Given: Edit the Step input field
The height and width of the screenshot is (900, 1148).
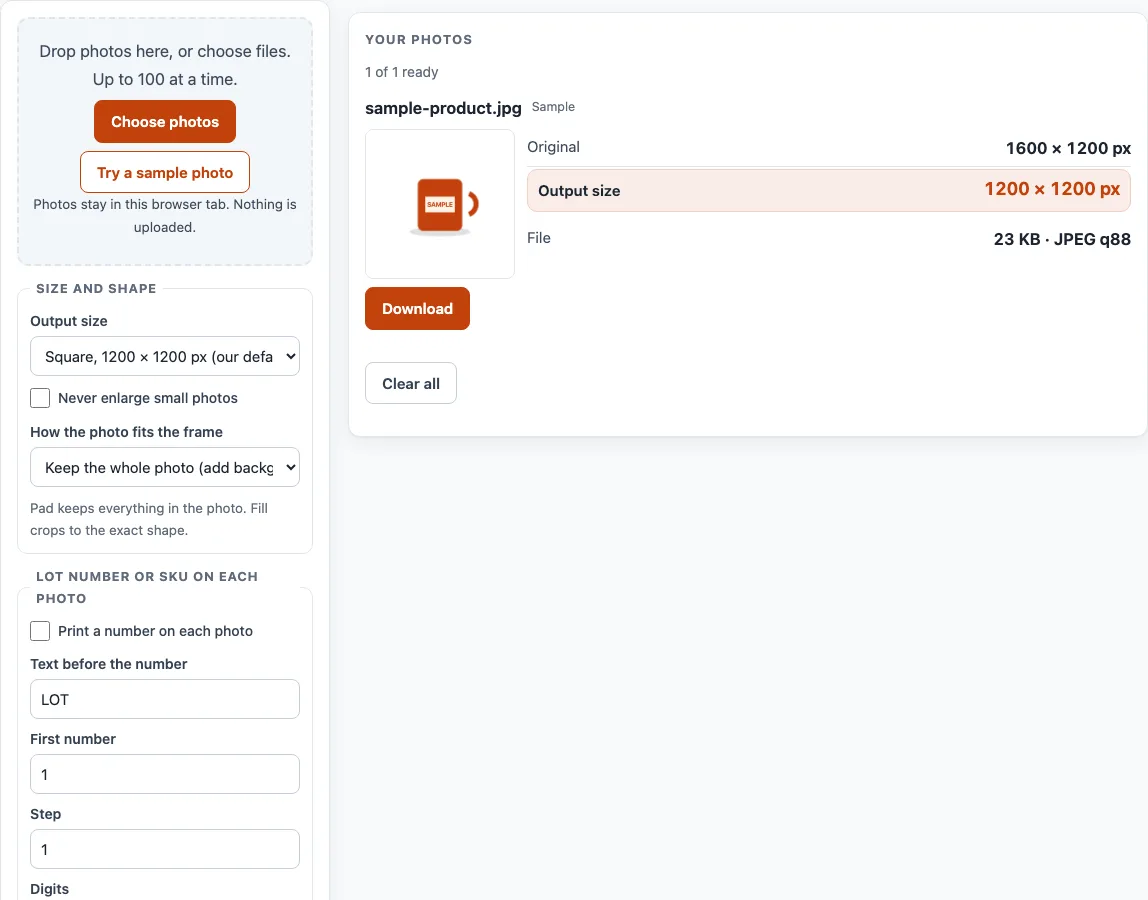Looking at the screenshot, I should click(x=165, y=849).
